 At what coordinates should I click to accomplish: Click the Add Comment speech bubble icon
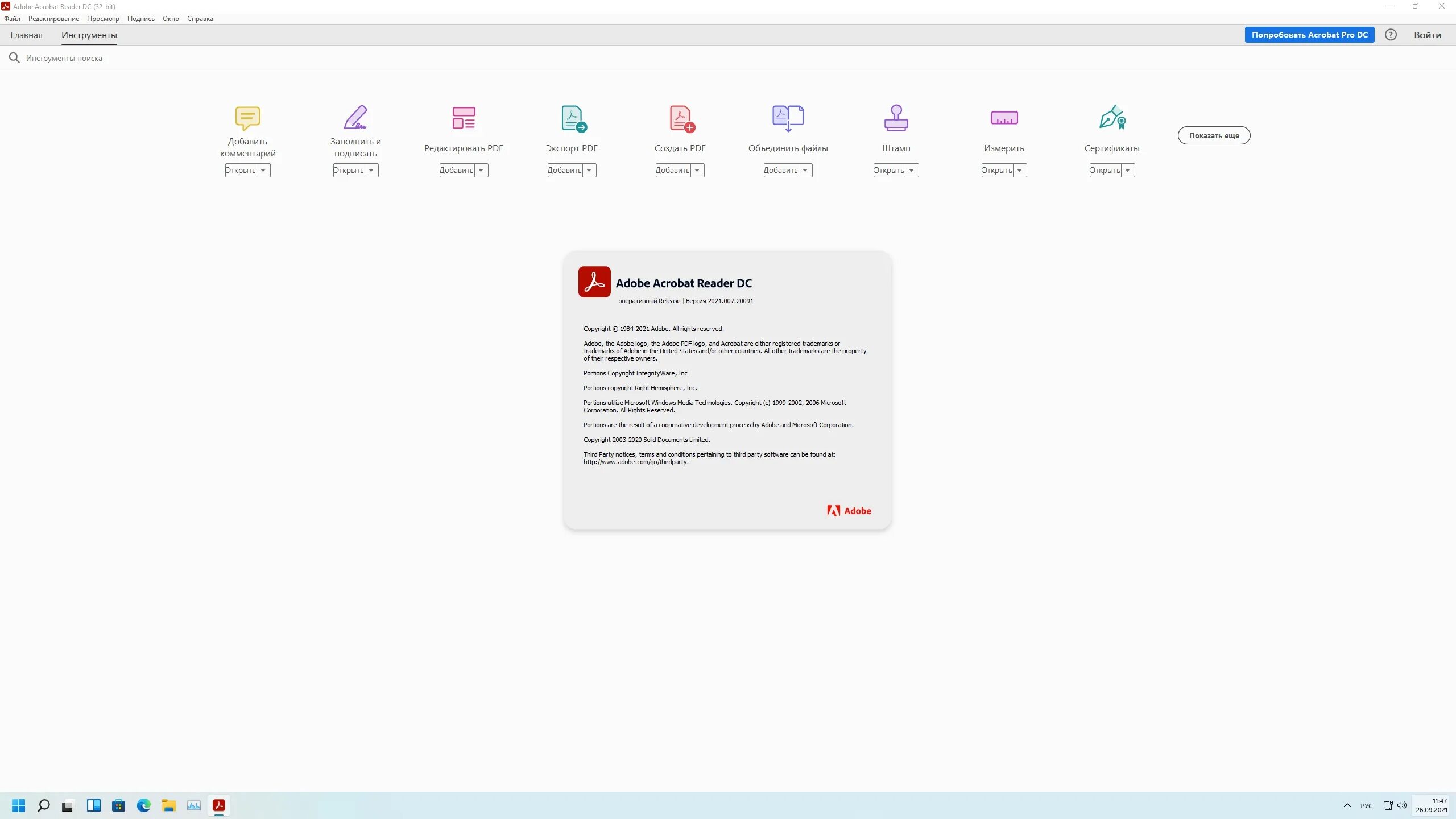click(x=247, y=118)
